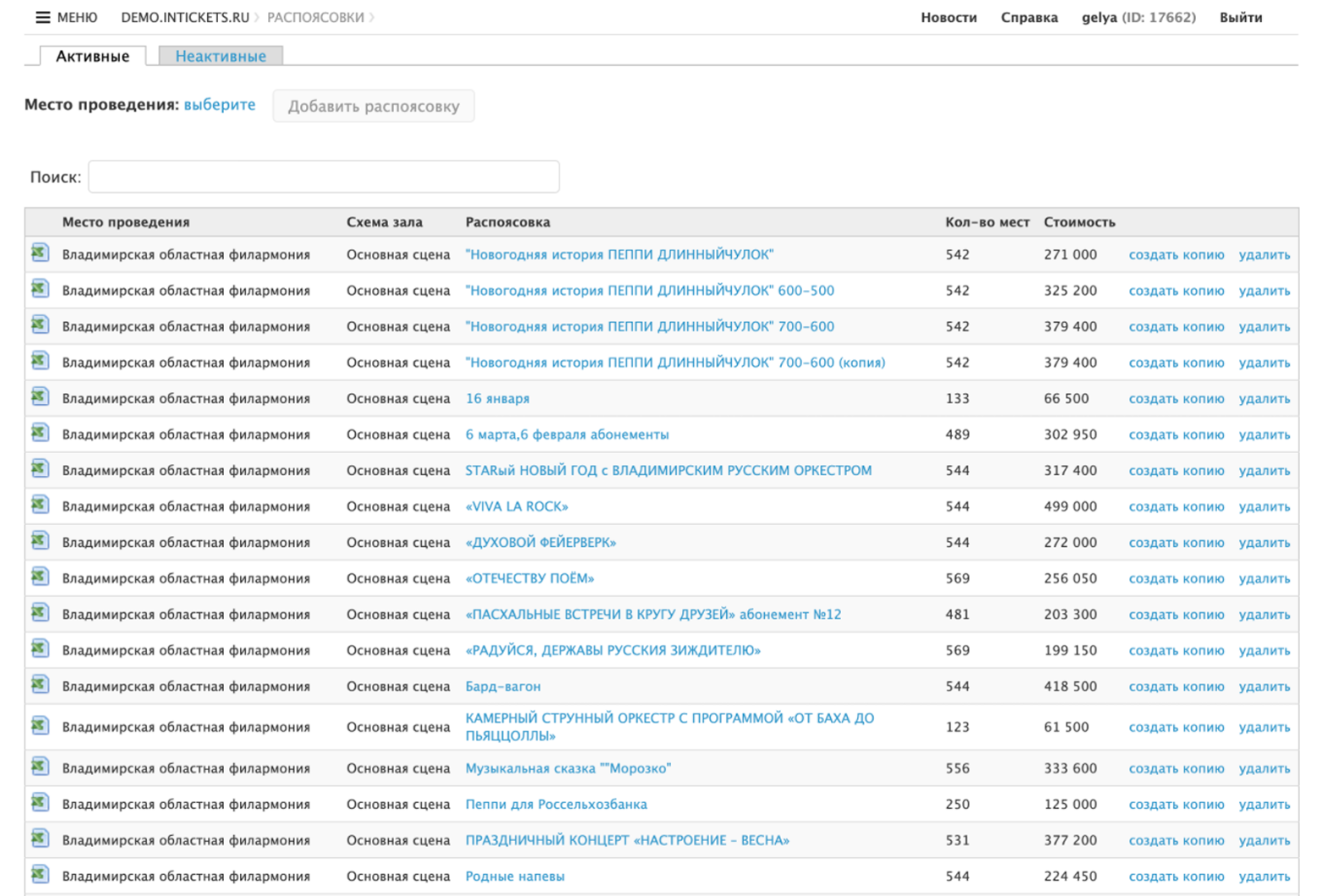Viewport: 1322px width, 896px height.
Task: Open the Справка help link
Action: pyautogui.click(x=1029, y=17)
